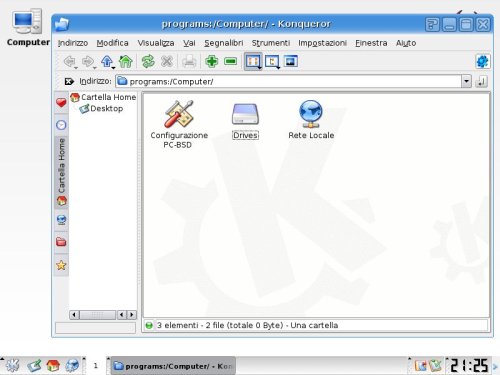Open Configurazione PC-BSD icon

(x=179, y=124)
